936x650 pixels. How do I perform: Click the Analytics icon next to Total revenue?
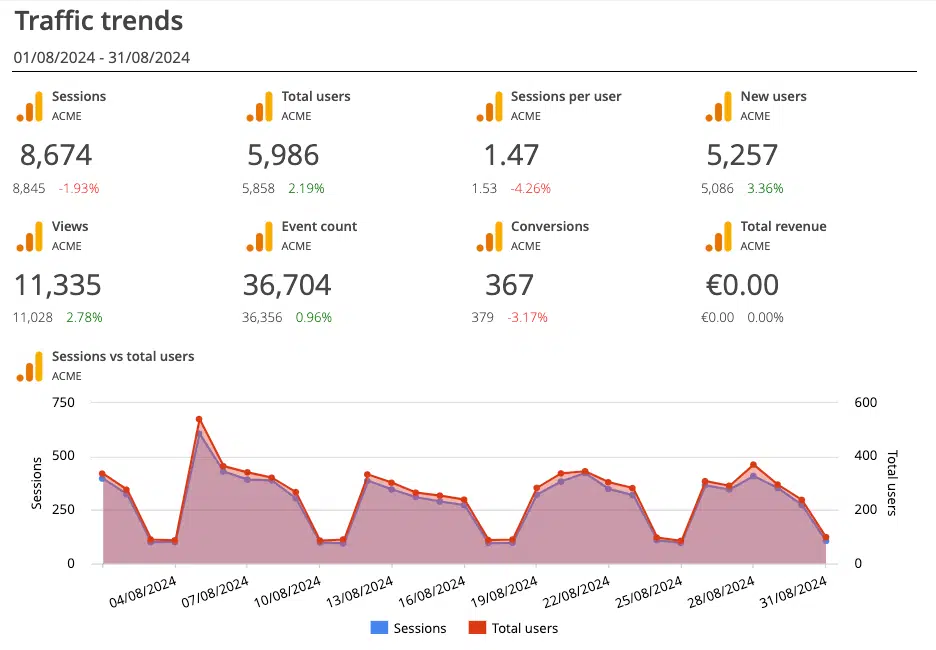[719, 236]
